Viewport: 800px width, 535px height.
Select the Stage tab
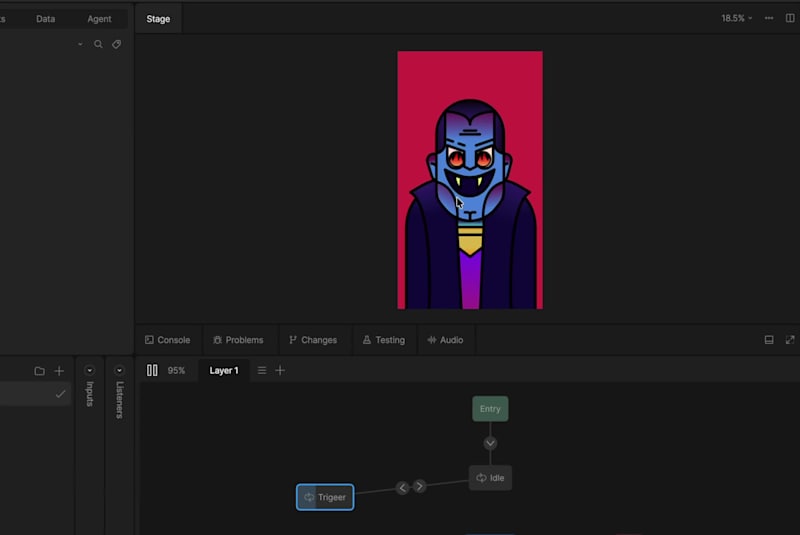(x=158, y=19)
